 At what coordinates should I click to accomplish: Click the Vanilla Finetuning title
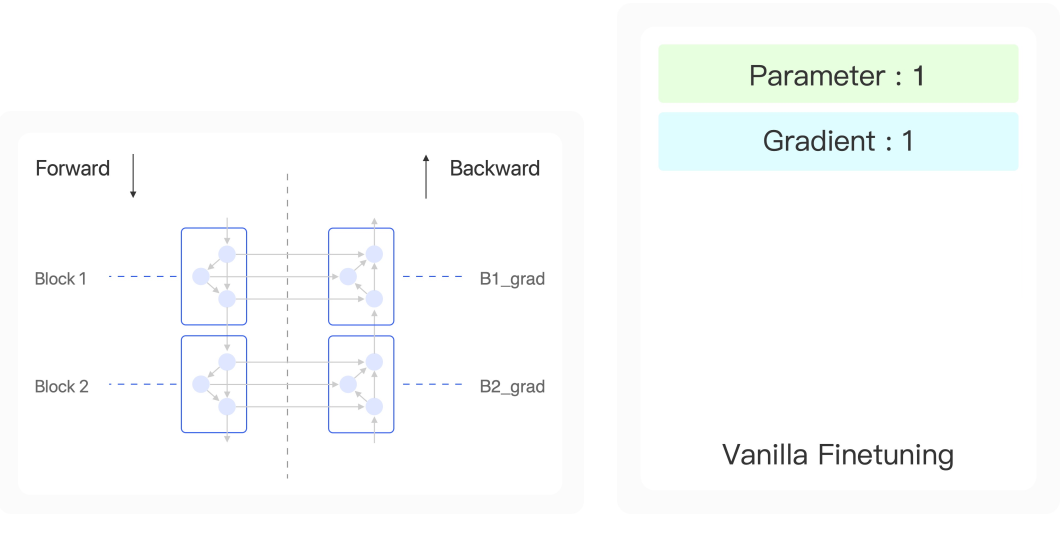tap(838, 456)
